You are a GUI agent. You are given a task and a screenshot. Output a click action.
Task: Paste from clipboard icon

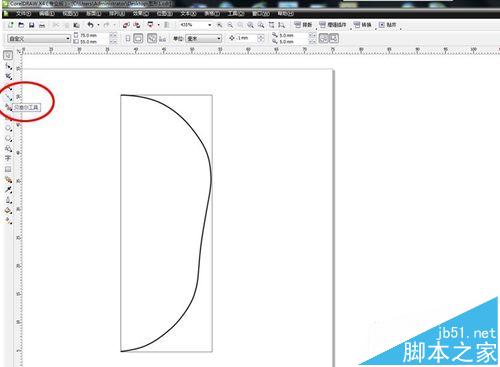(x=76, y=25)
